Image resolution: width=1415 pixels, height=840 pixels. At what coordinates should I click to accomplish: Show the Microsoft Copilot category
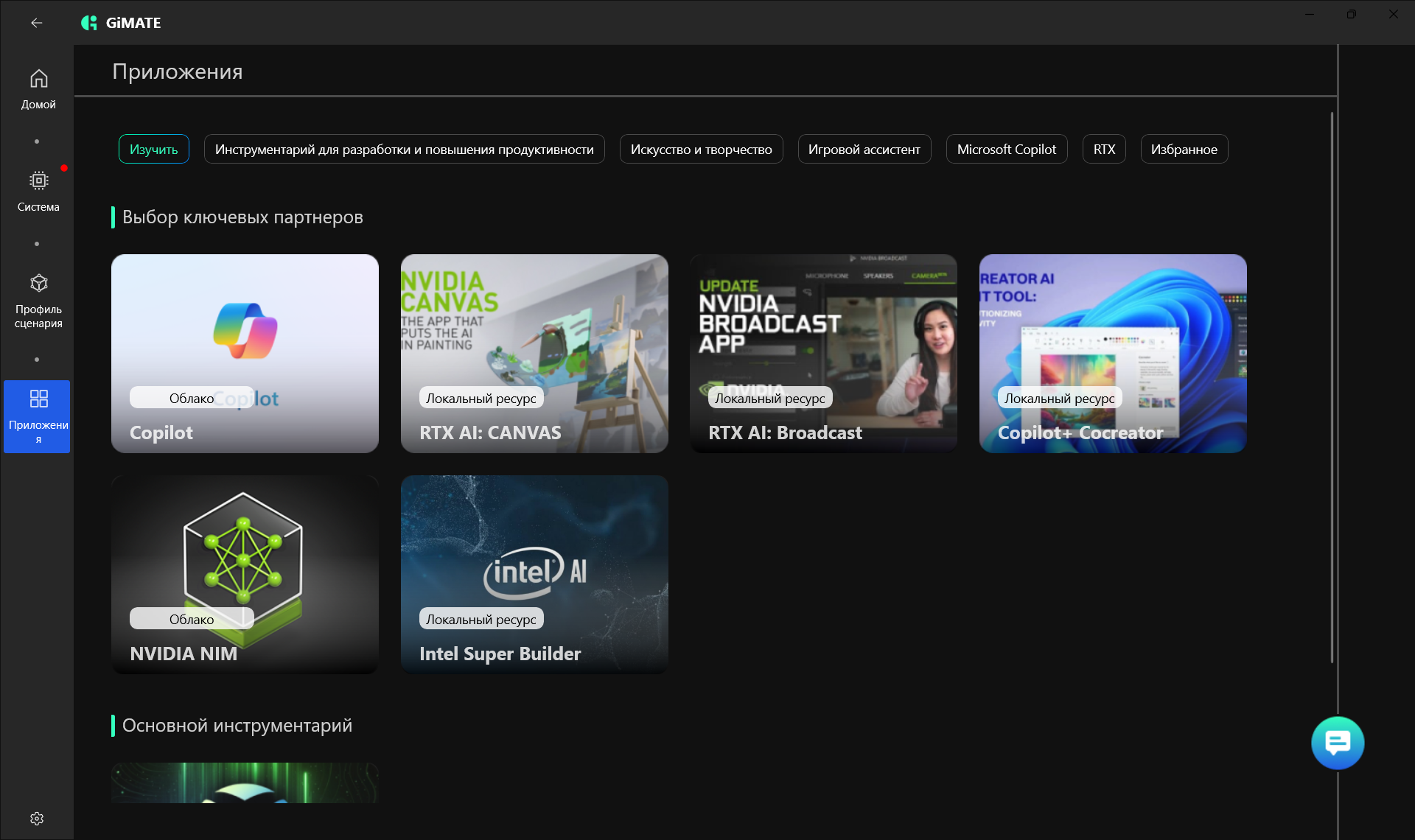[1006, 149]
